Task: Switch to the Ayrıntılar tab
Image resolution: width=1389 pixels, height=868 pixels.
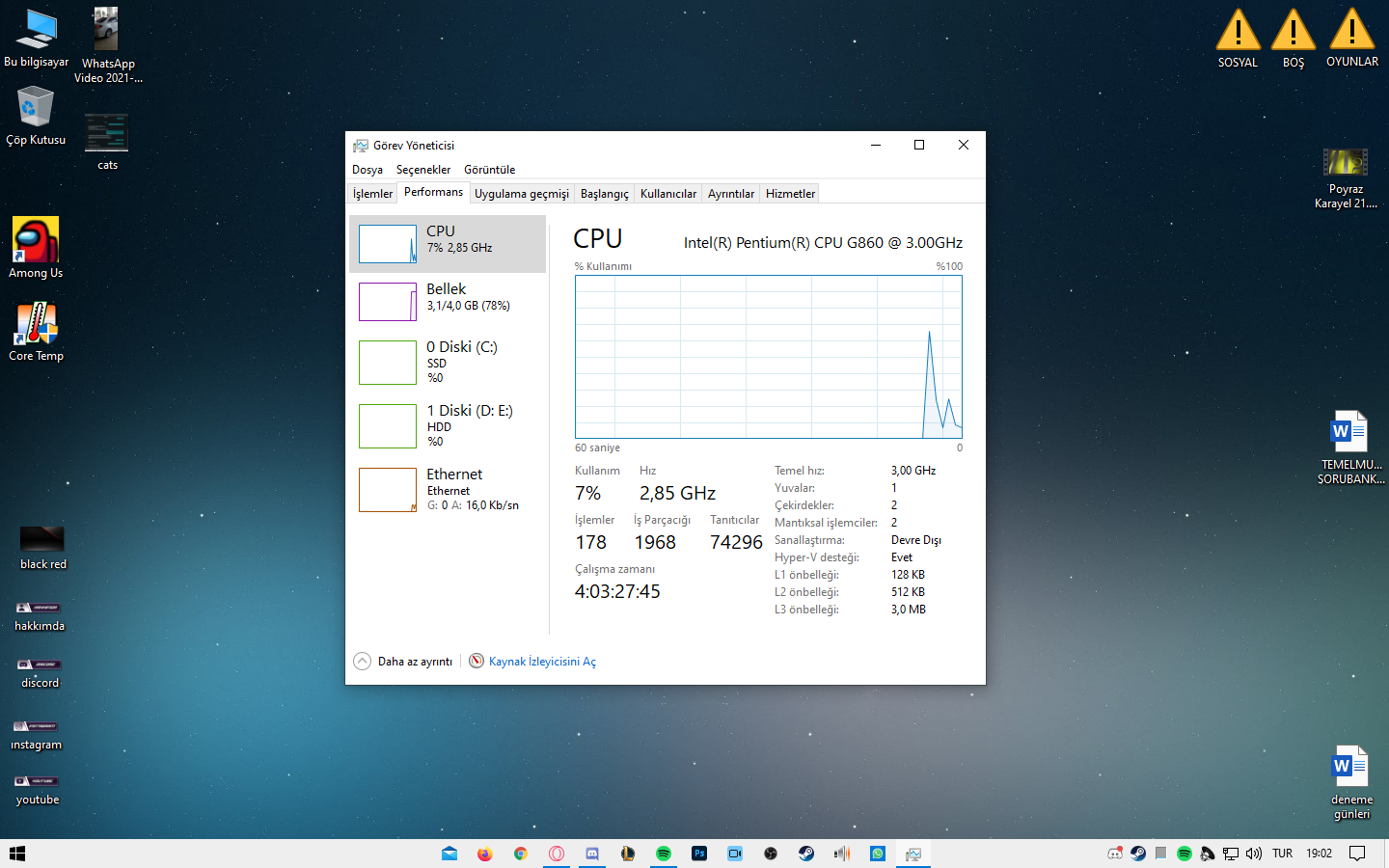Action: [731, 194]
